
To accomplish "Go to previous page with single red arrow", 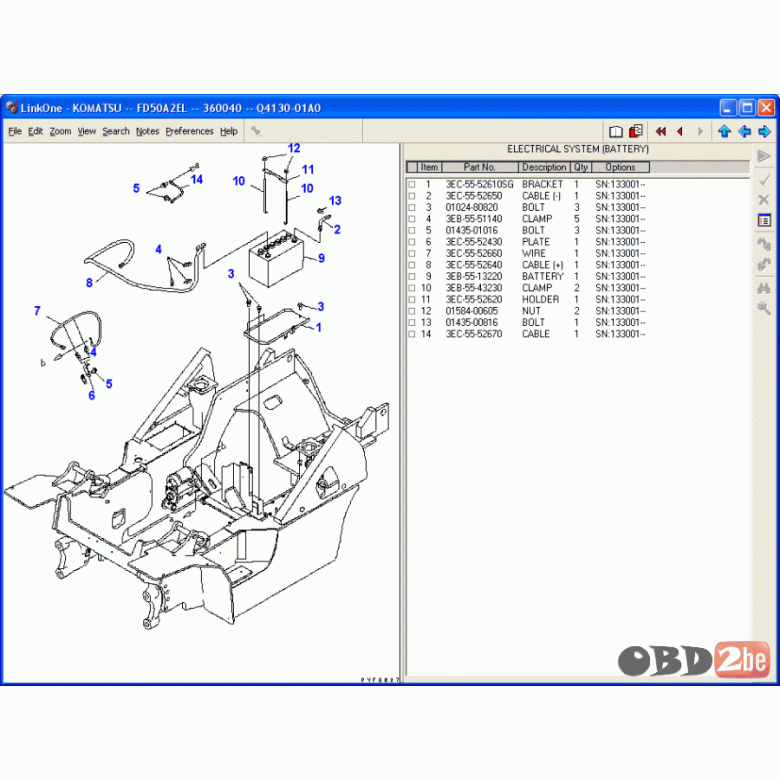I will point(680,131).
